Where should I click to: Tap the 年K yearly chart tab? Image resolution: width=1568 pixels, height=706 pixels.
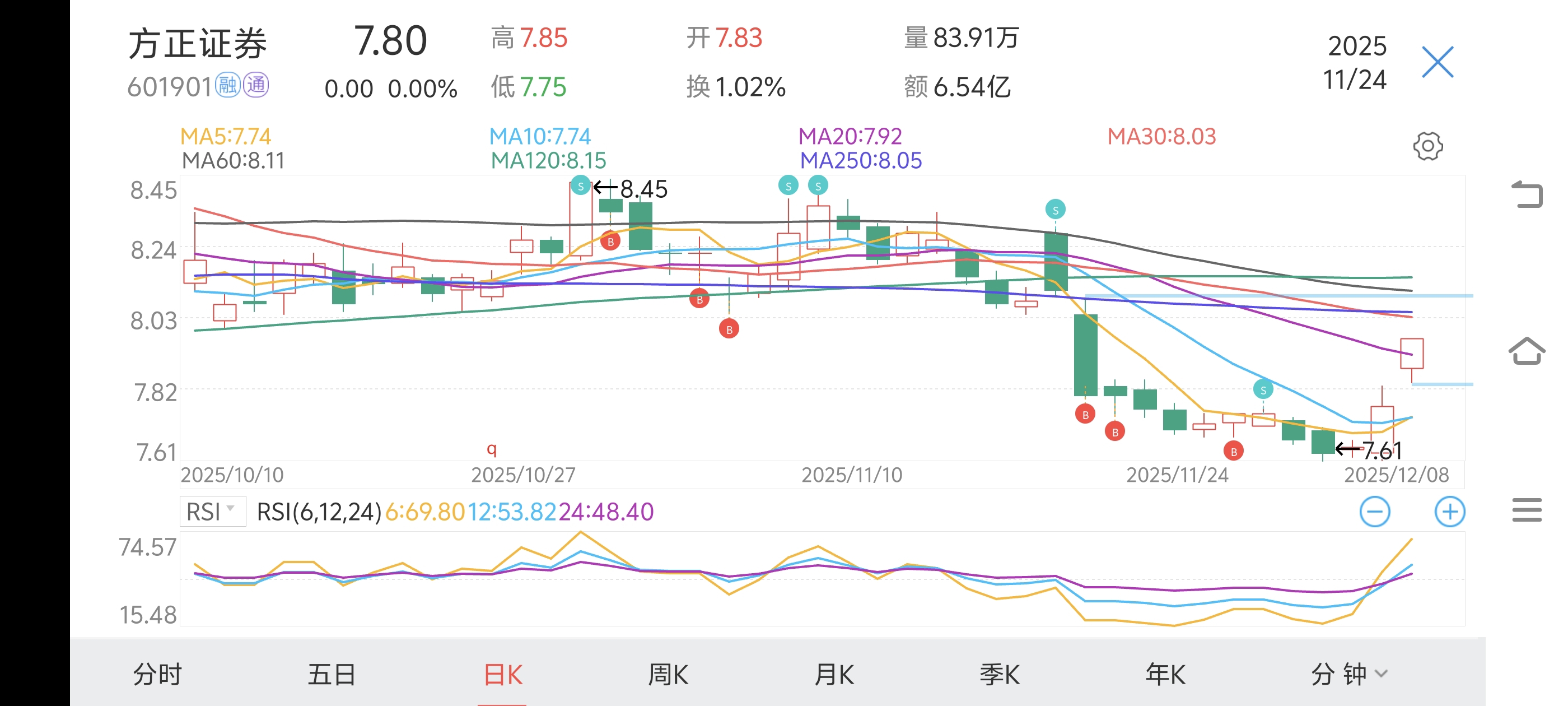point(1165,674)
